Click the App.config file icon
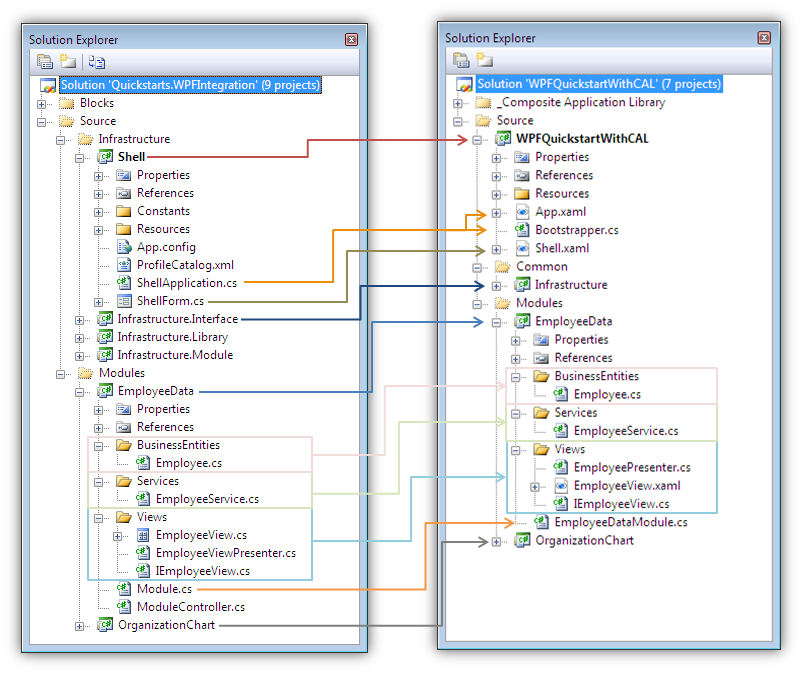The width and height of the screenshot is (802, 674). tap(126, 247)
